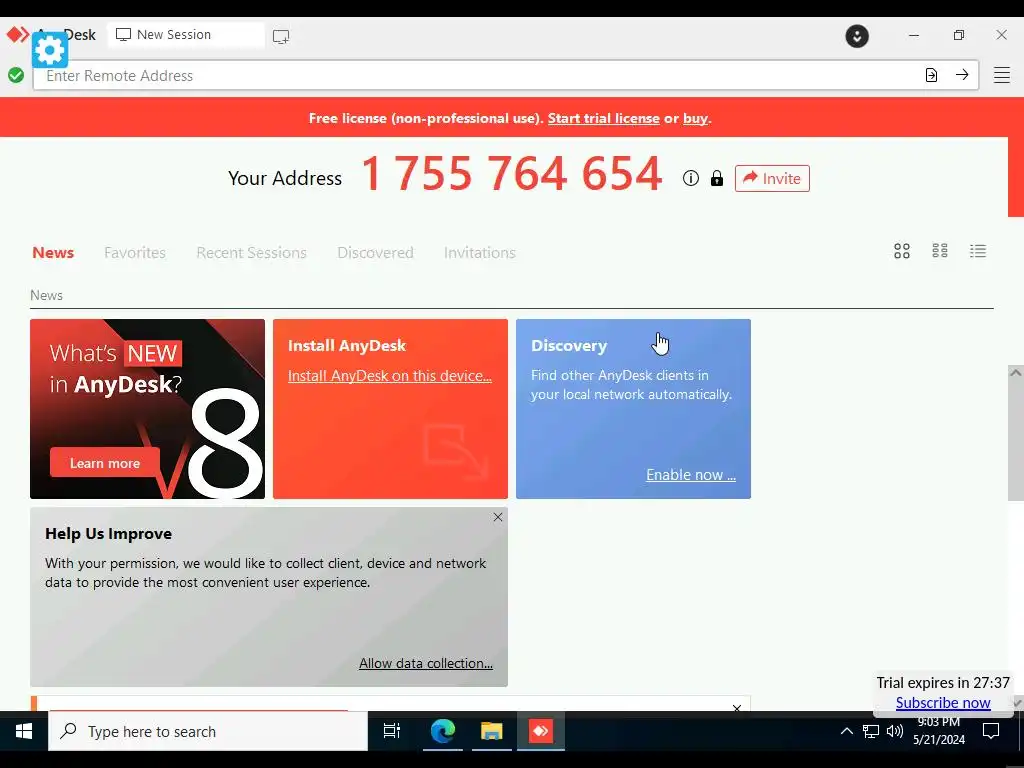The width and height of the screenshot is (1024, 768).
Task: Click the buy link in the red banner
Action: coord(695,118)
